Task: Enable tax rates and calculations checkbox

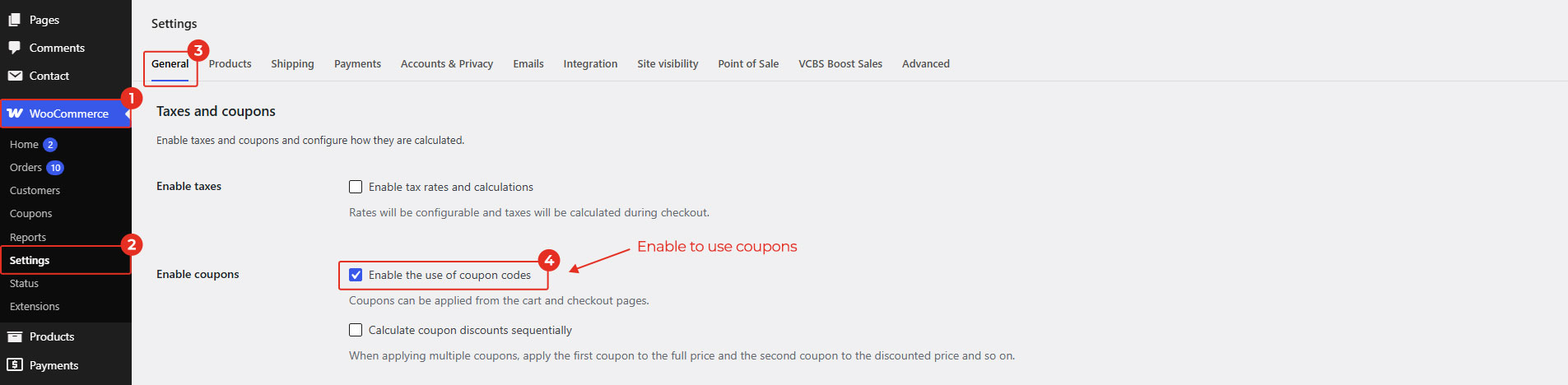Action: pos(356,187)
